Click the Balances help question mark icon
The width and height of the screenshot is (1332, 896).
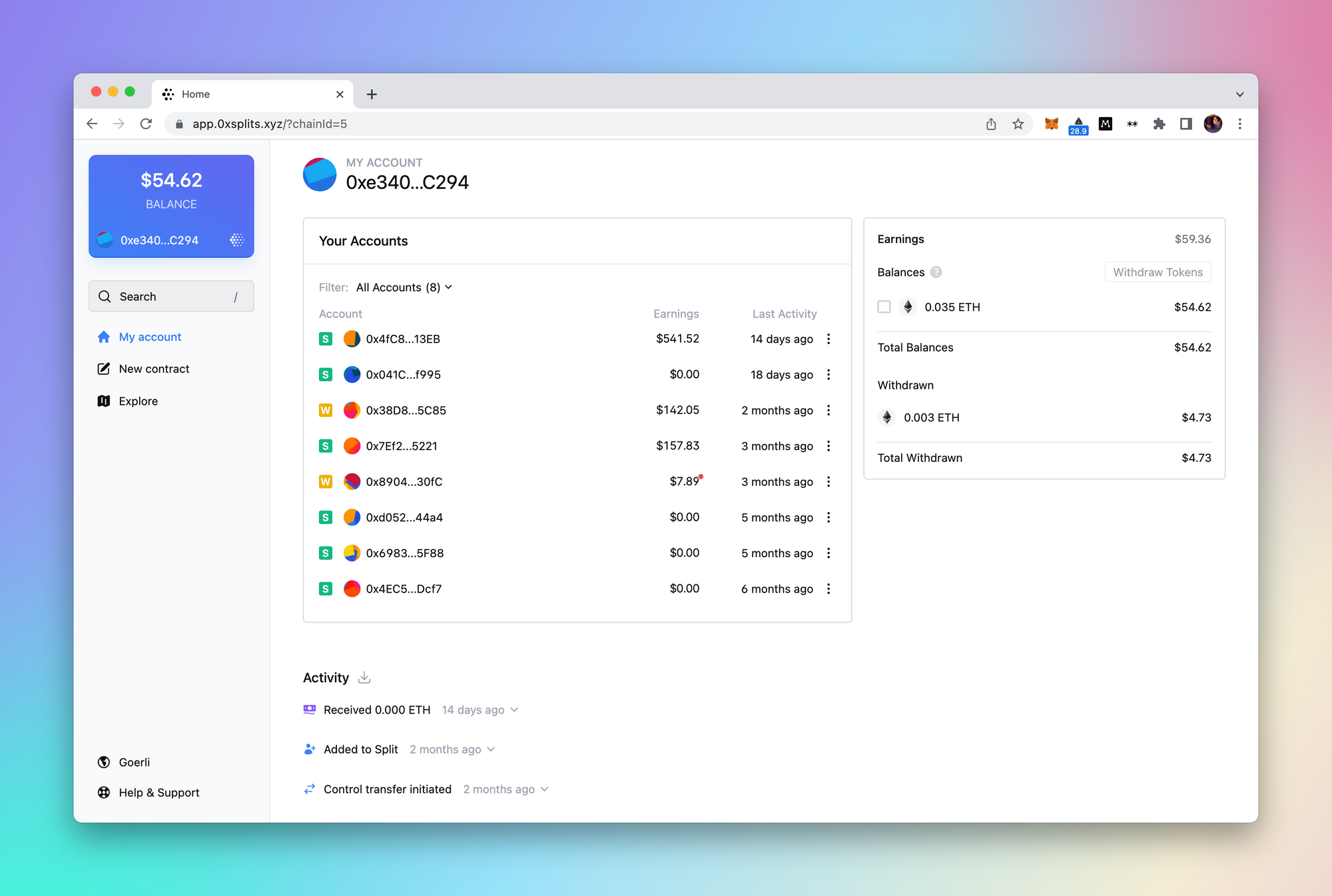(936, 272)
